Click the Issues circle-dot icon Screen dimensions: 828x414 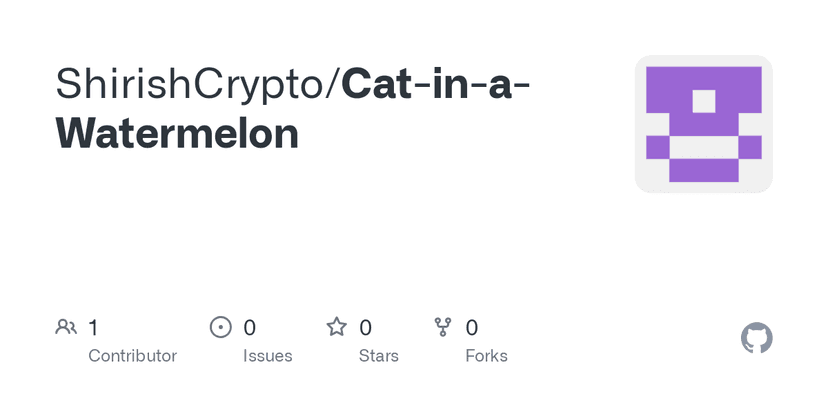click(x=220, y=327)
